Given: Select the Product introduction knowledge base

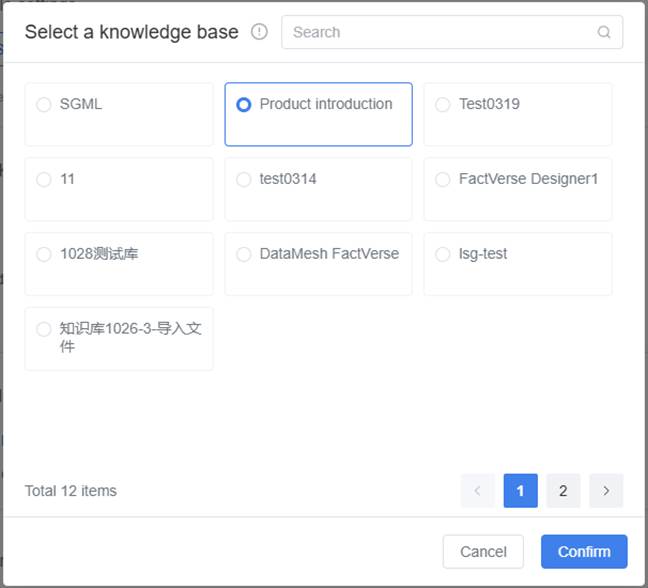Looking at the screenshot, I should pyautogui.click(x=244, y=105).
